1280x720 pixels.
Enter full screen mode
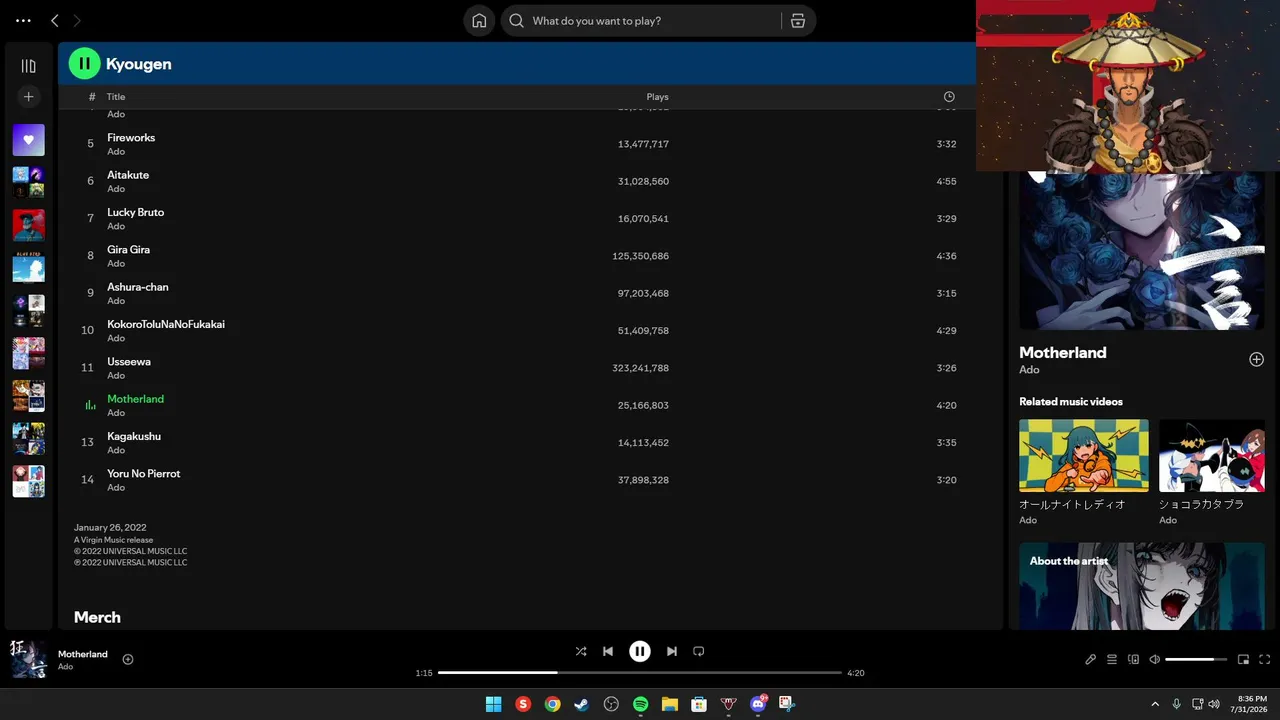1265,660
